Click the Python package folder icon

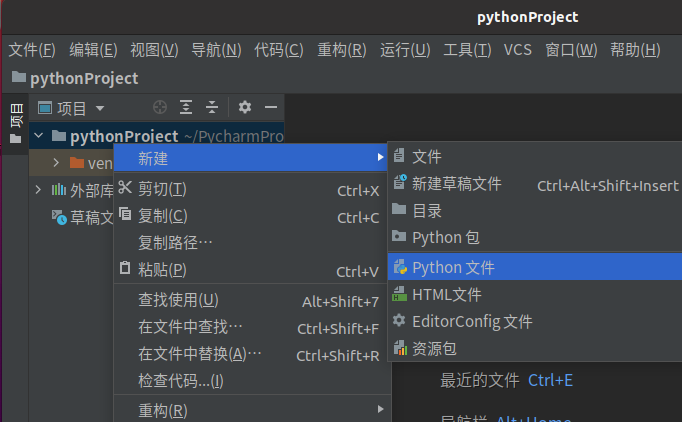tap(399, 236)
